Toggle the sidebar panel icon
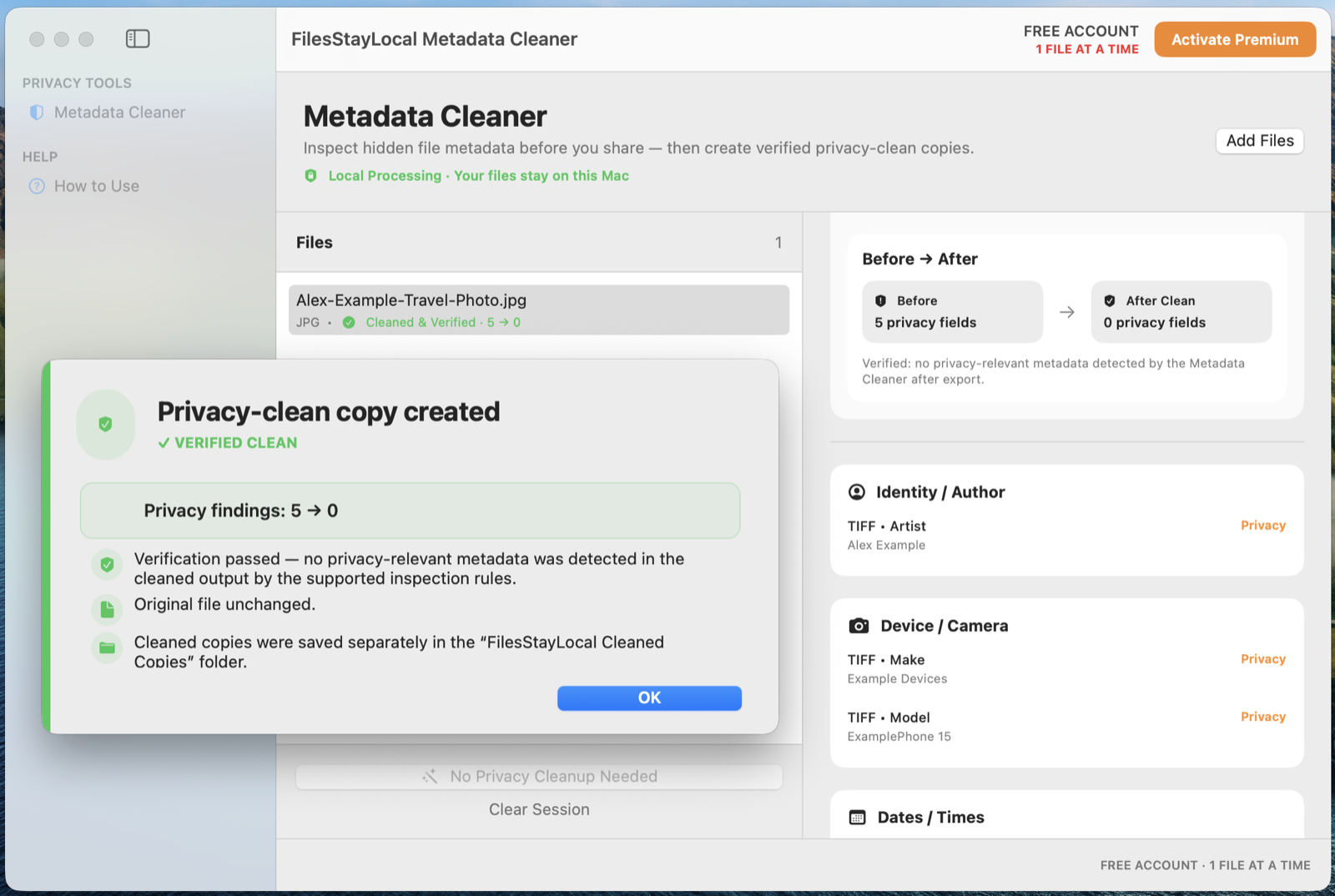The height and width of the screenshot is (896, 1335). (138, 38)
